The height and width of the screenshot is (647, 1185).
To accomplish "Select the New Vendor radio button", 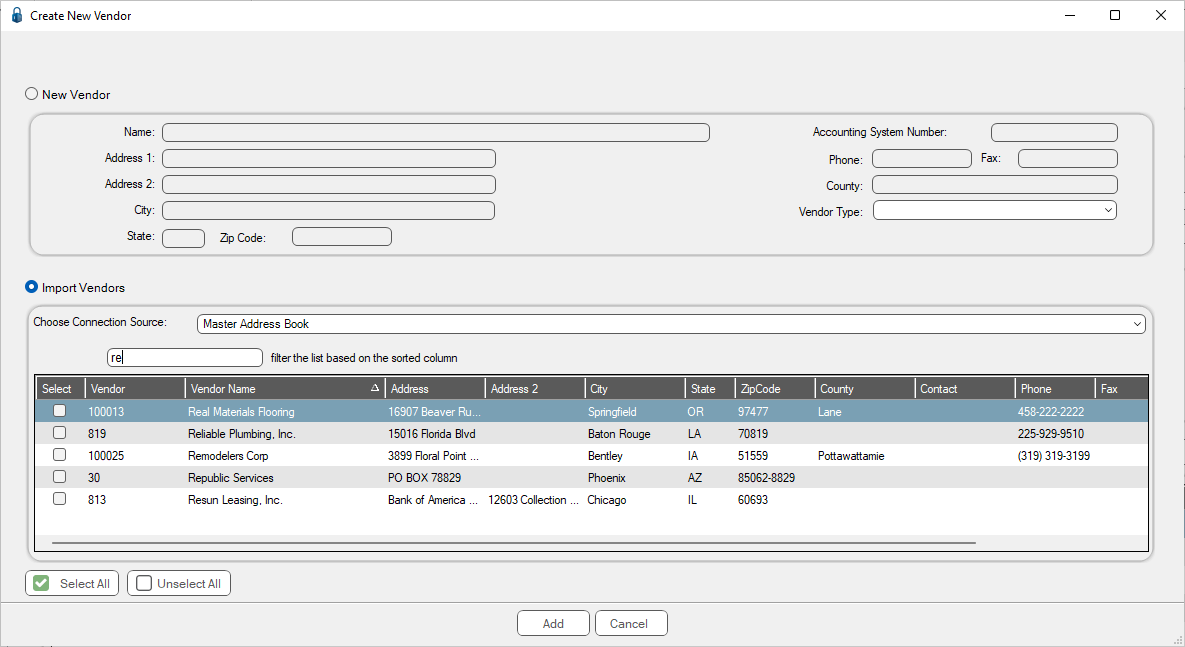I will 32,94.
